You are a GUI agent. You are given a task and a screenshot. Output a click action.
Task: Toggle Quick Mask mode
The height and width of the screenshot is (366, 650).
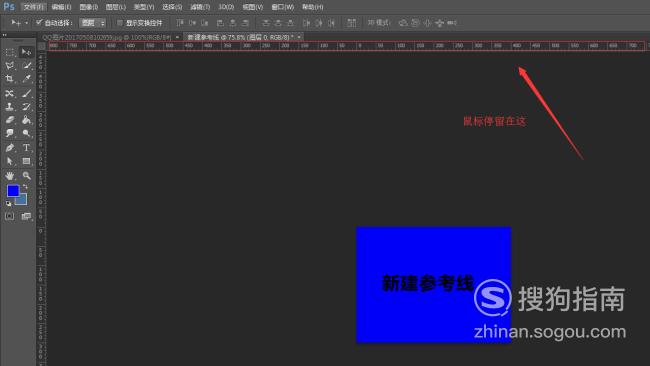click(x=10, y=216)
